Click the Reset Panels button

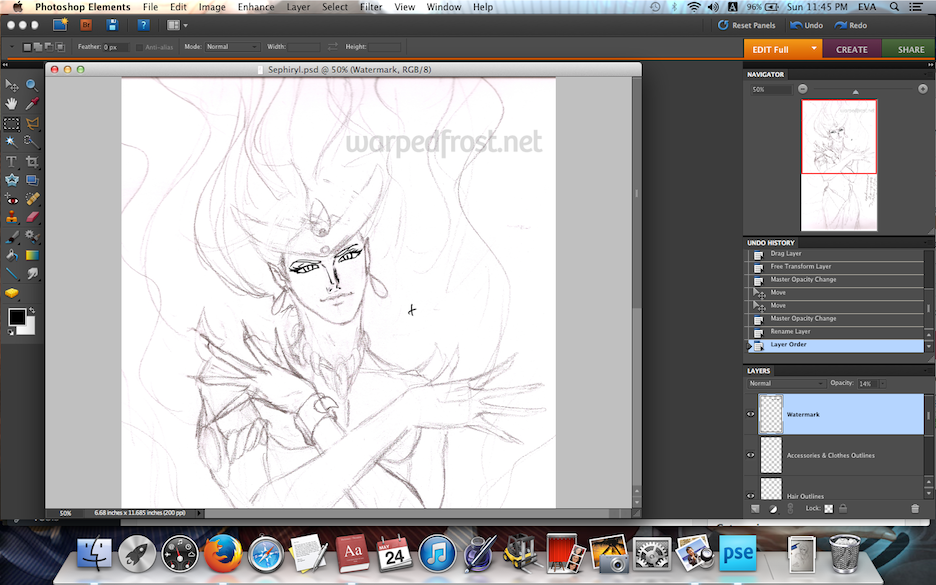[747, 25]
